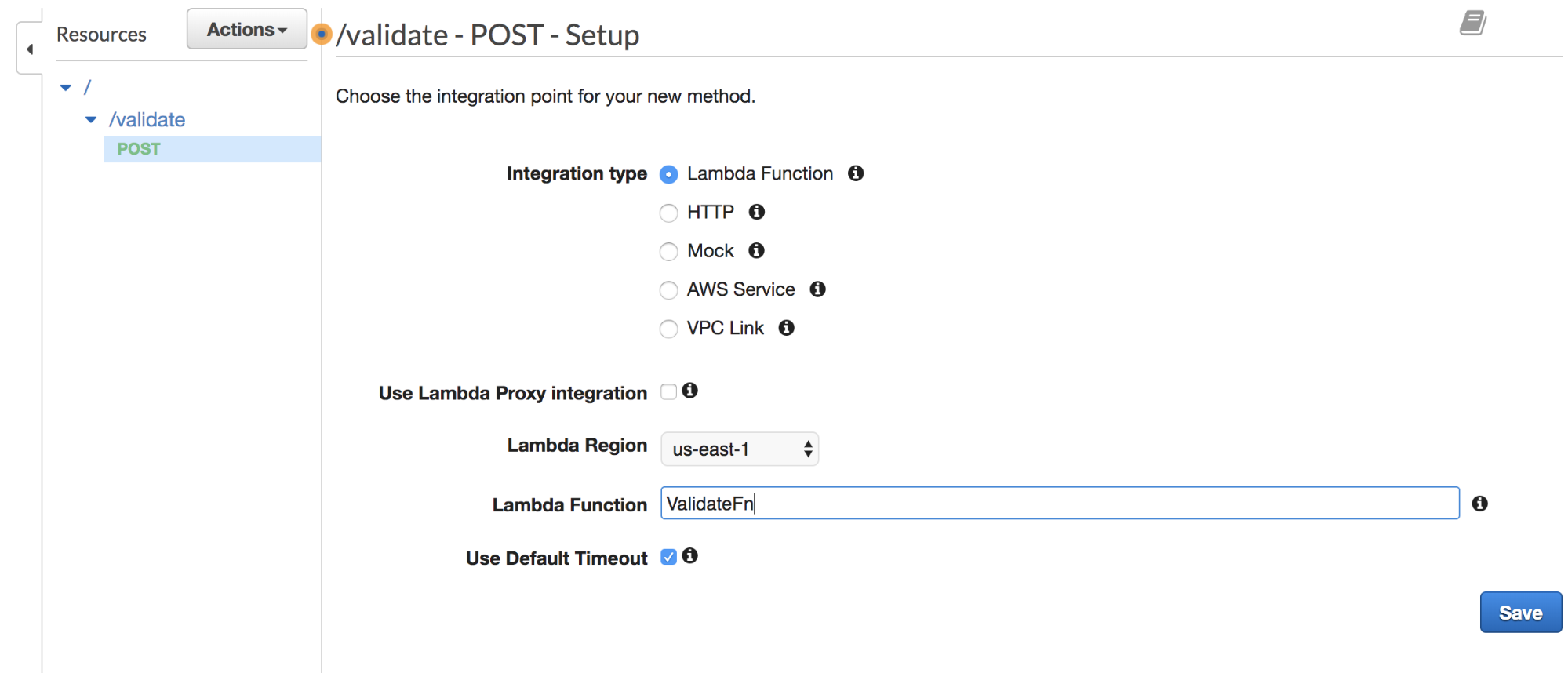Click info icon beside AWS Service option
Viewport: 1568px width, 673px height.
click(817, 289)
